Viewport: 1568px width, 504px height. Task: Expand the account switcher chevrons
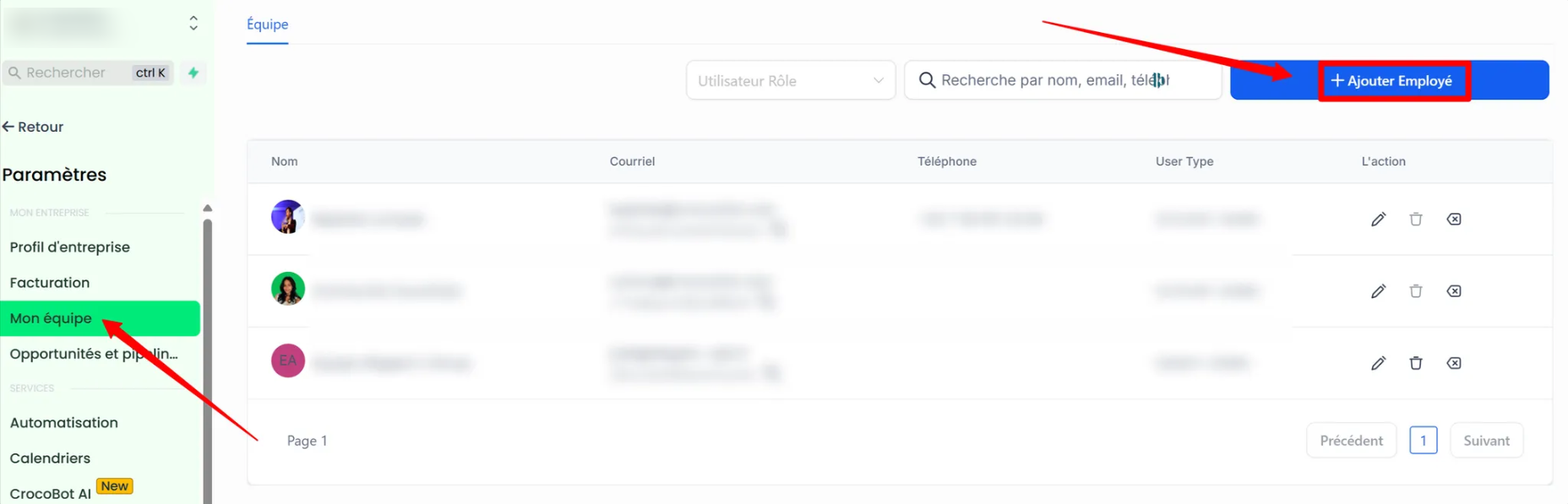pyautogui.click(x=193, y=23)
